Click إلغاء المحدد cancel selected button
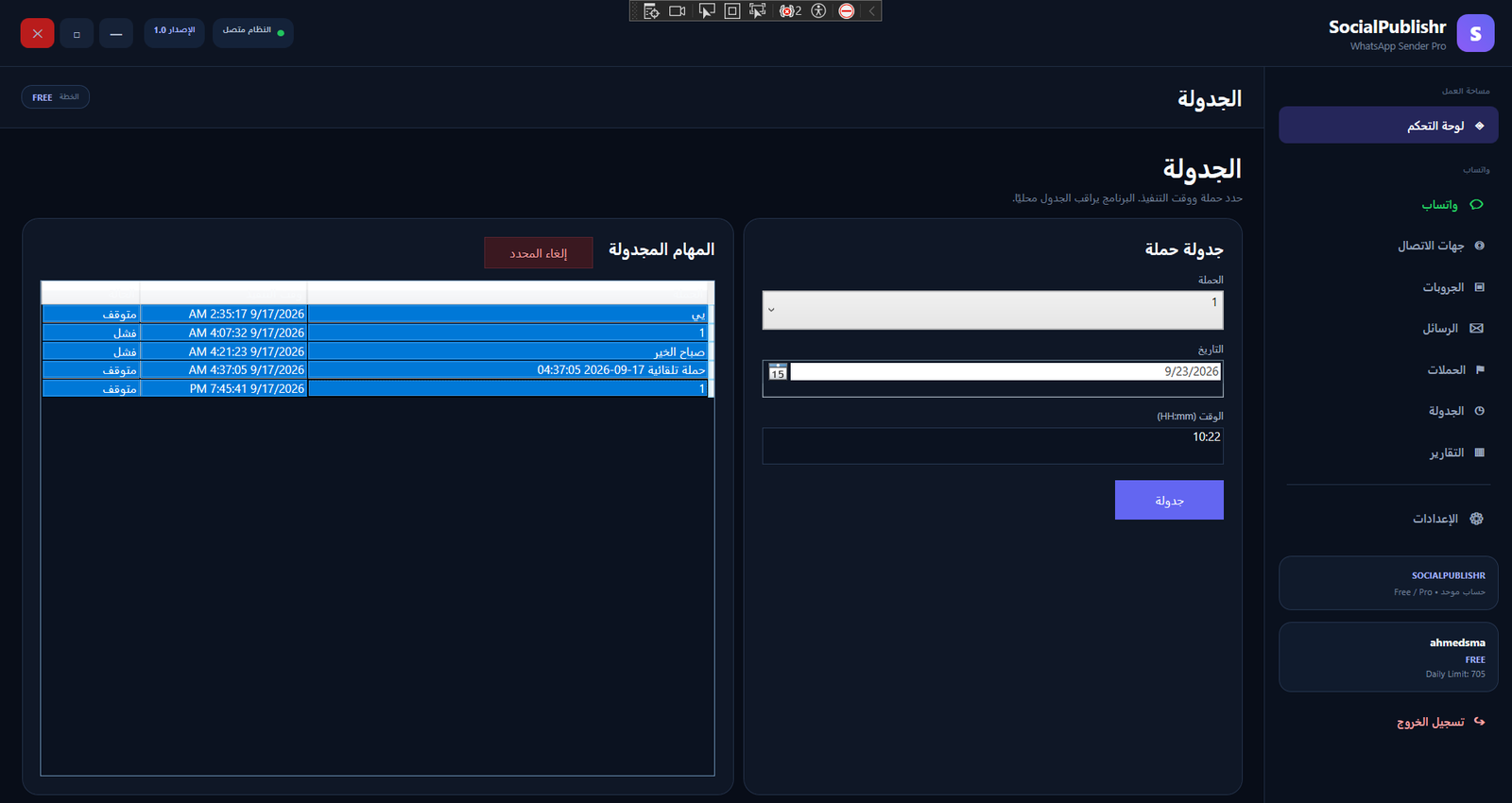The height and width of the screenshot is (803, 1512). click(x=539, y=253)
